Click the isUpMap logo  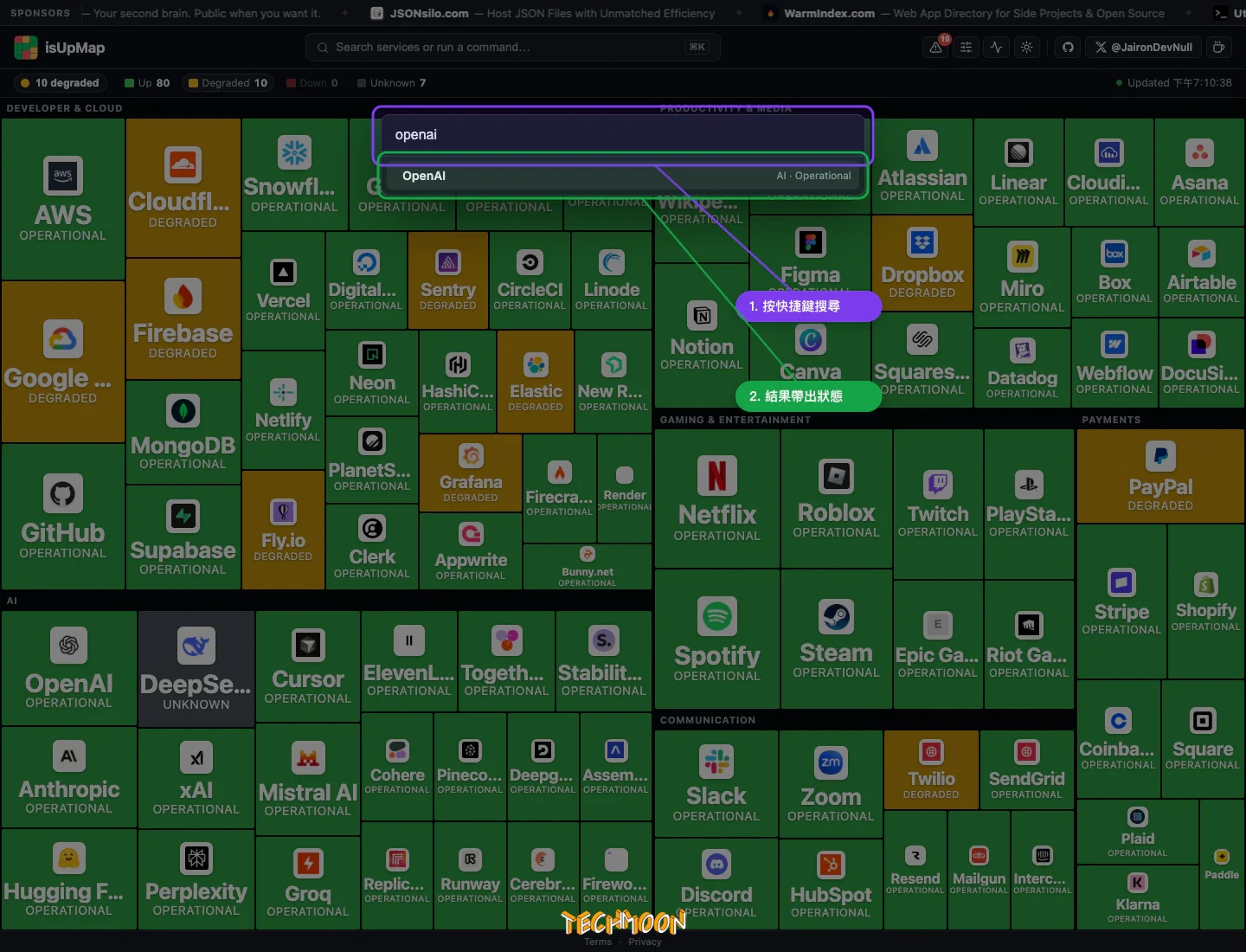(x=60, y=48)
